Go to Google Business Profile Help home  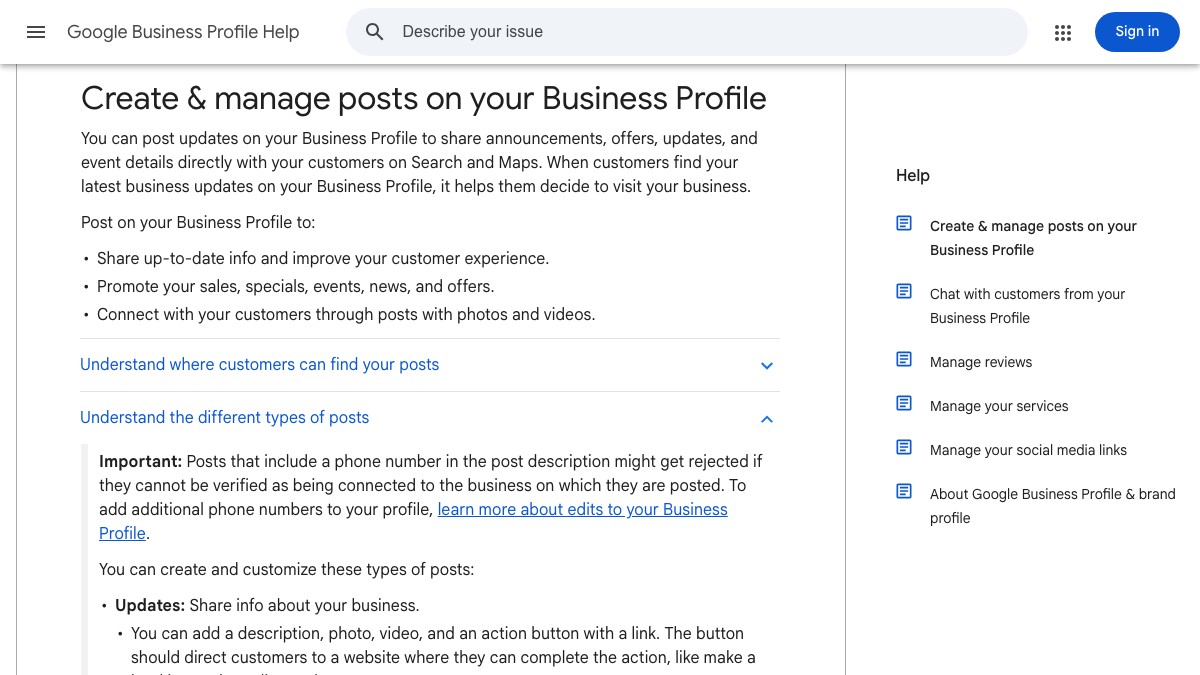point(183,32)
